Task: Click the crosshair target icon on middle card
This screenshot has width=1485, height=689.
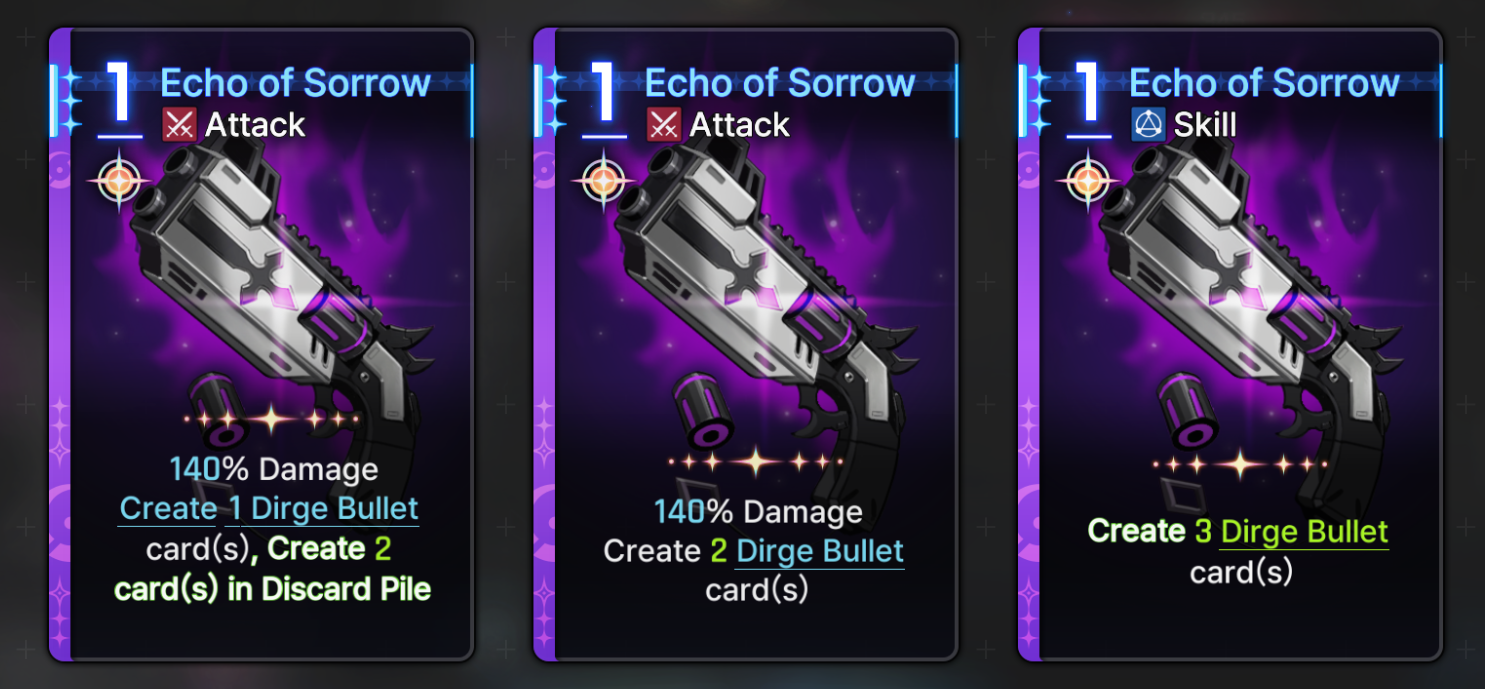Action: [x=601, y=182]
